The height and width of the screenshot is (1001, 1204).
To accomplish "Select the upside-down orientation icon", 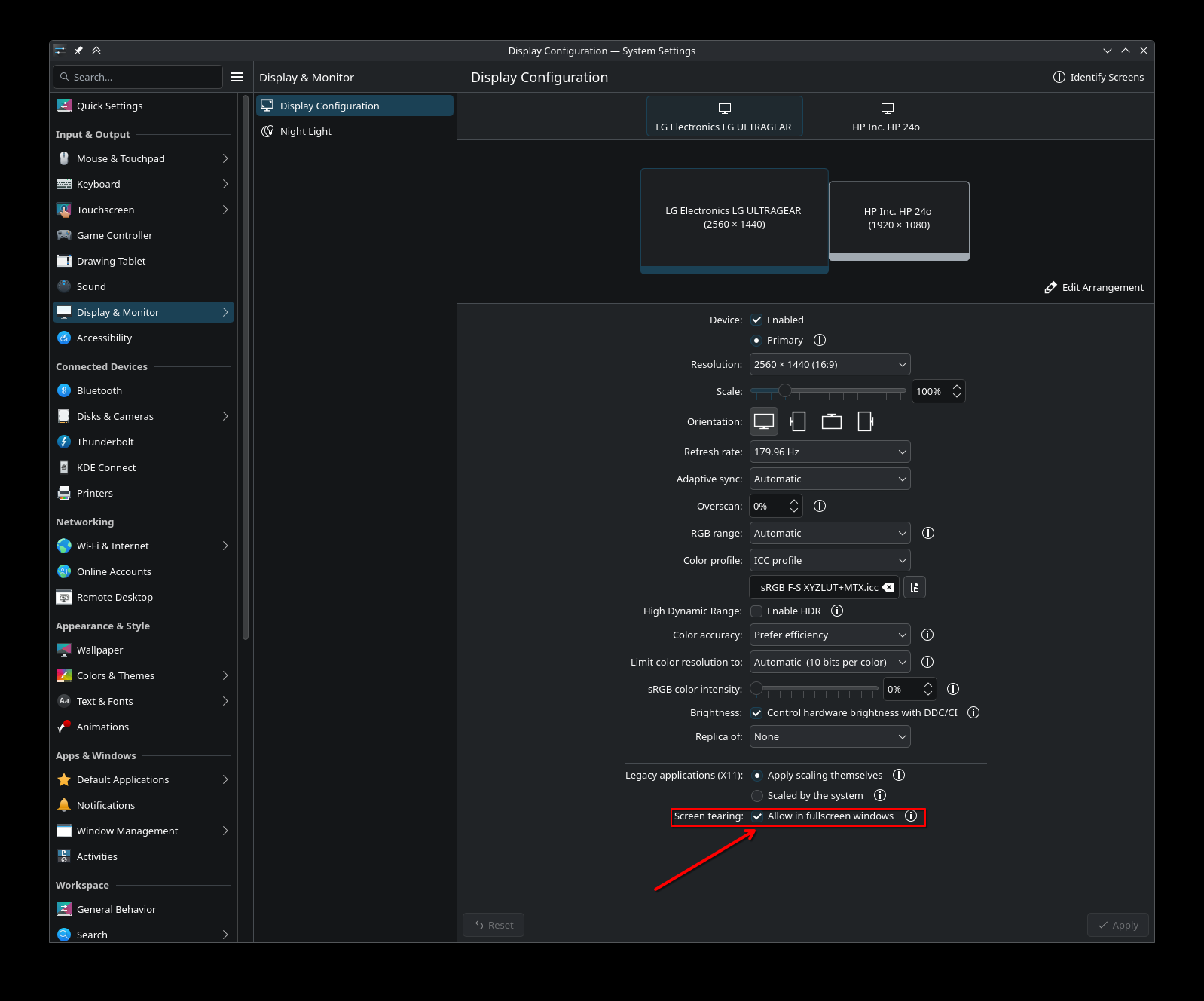I will pyautogui.click(x=832, y=421).
